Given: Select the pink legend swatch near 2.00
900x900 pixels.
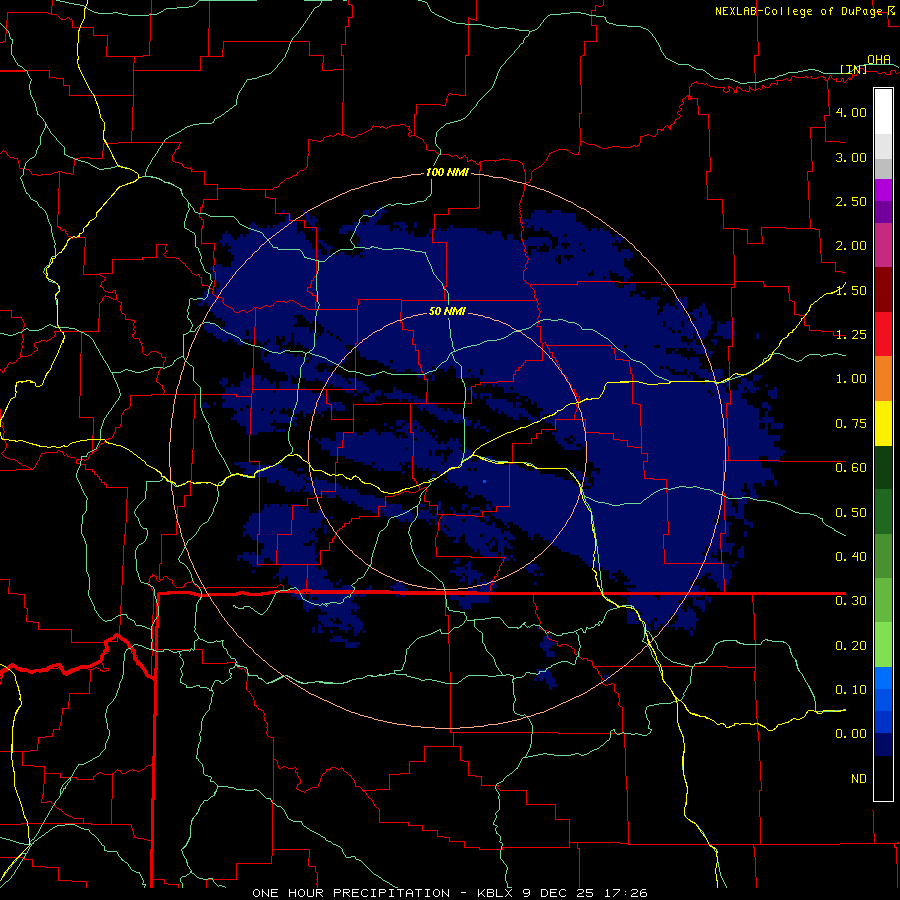Looking at the screenshot, I should coord(883,246).
